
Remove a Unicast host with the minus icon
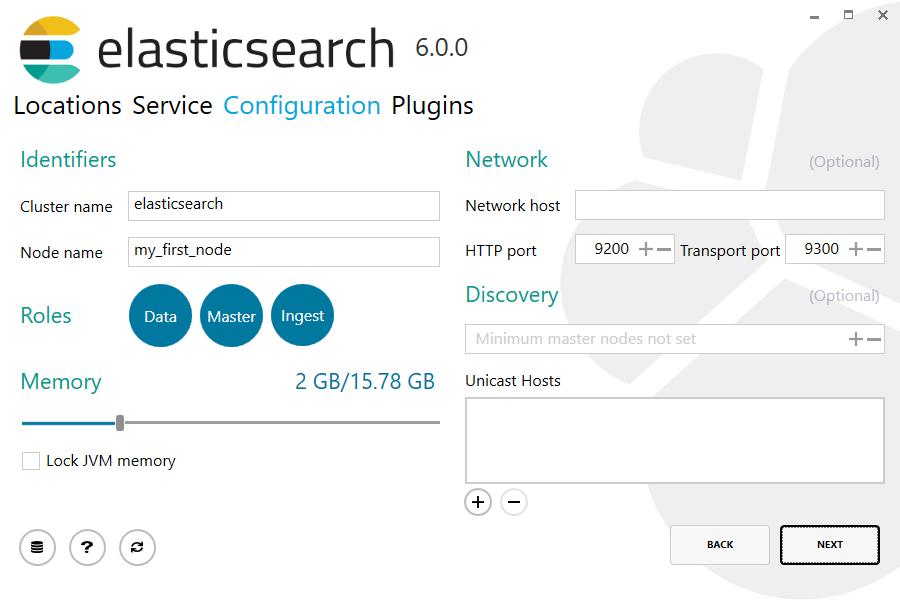point(514,502)
